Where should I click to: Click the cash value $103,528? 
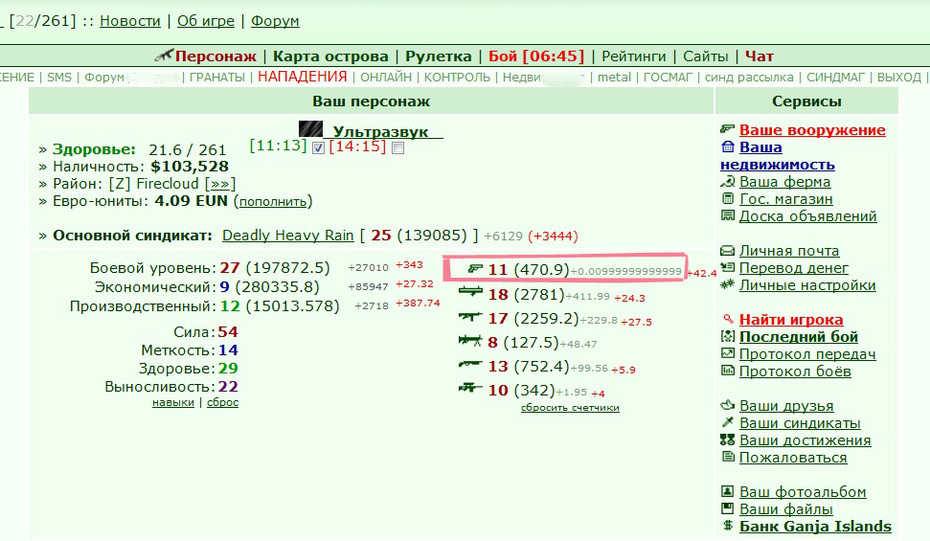(190, 166)
